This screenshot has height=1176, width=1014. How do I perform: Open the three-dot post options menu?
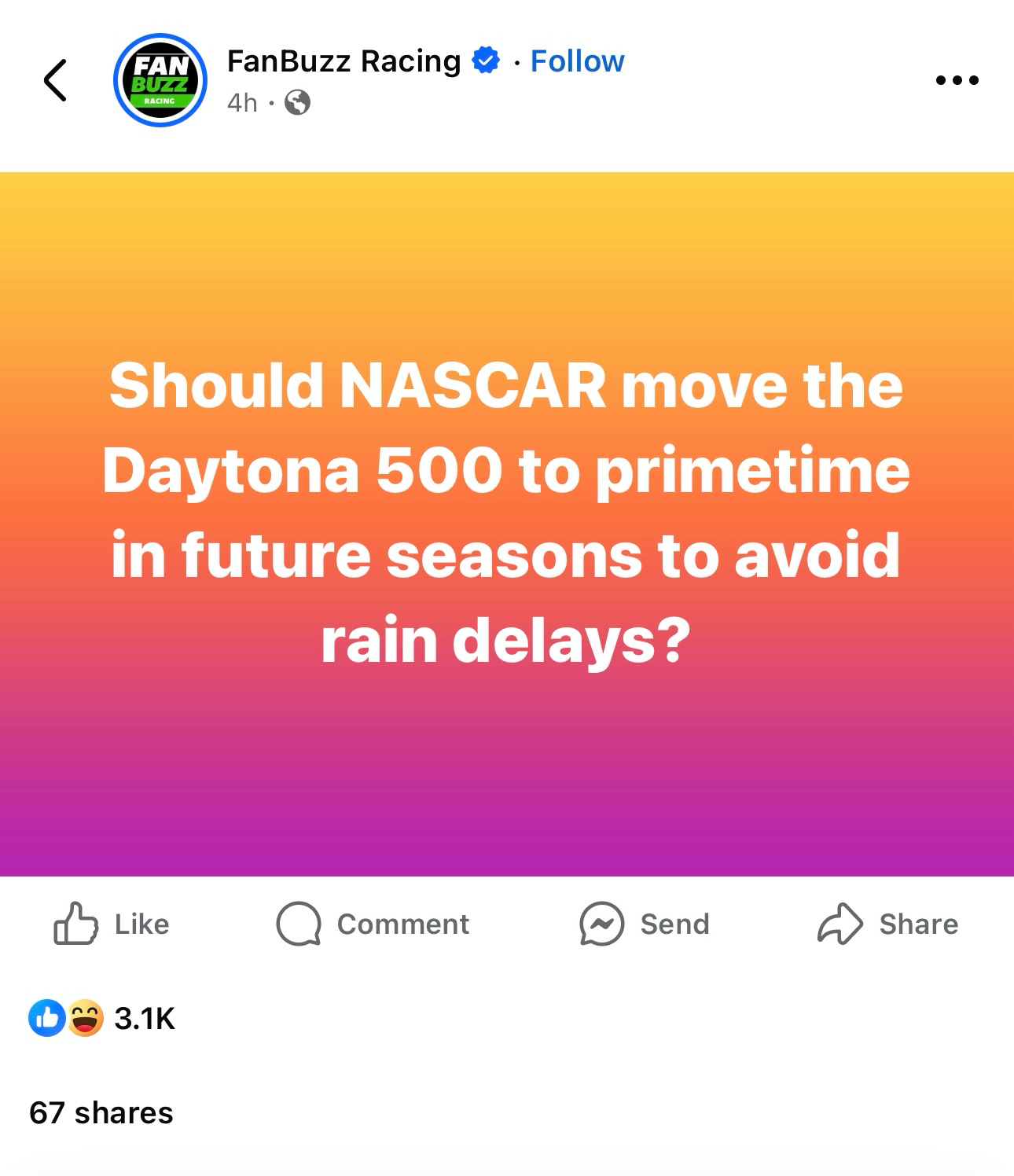point(957,80)
